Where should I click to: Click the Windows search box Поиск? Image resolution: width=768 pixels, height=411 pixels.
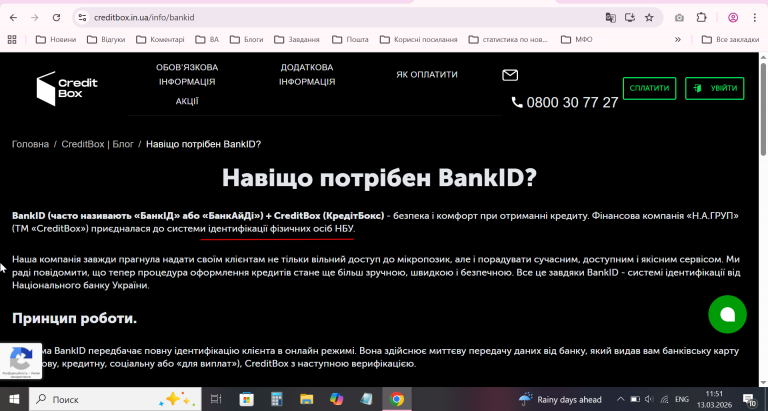[x=115, y=399]
